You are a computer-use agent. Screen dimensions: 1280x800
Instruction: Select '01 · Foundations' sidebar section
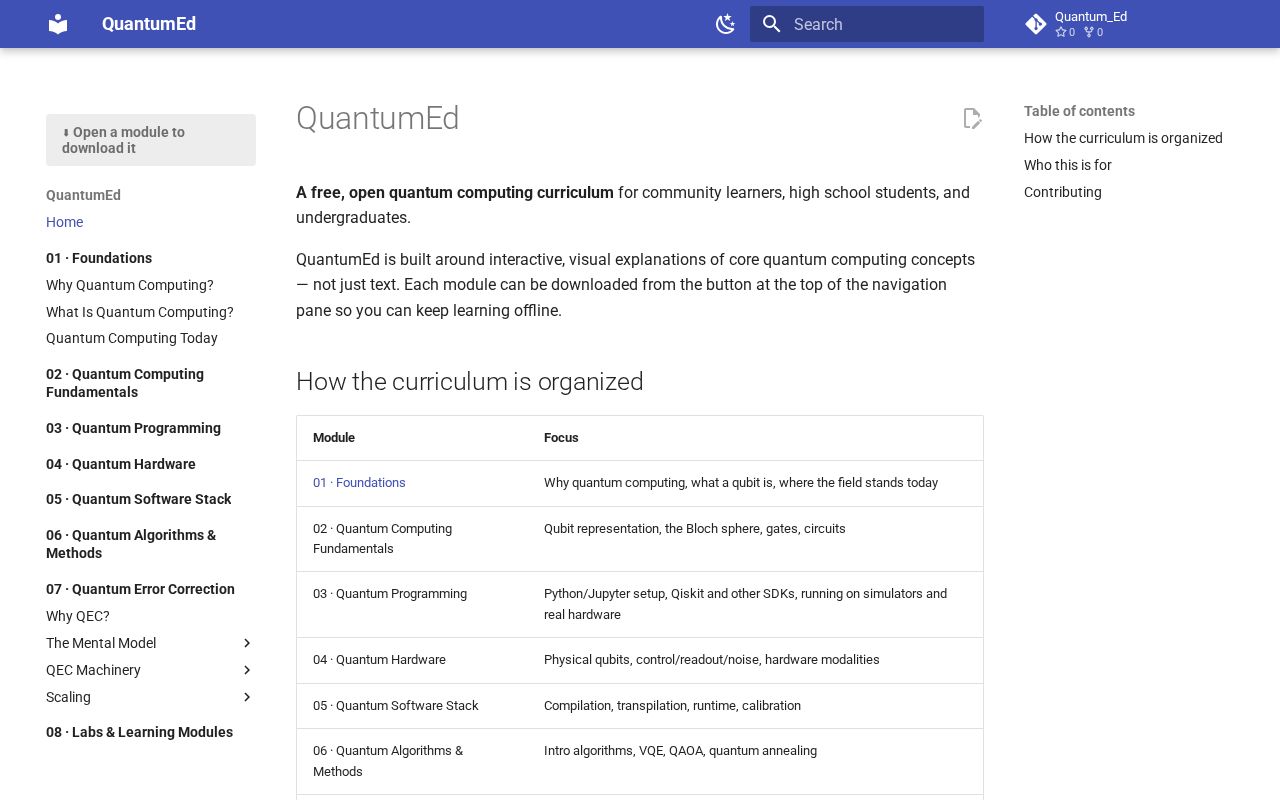[x=99, y=258]
